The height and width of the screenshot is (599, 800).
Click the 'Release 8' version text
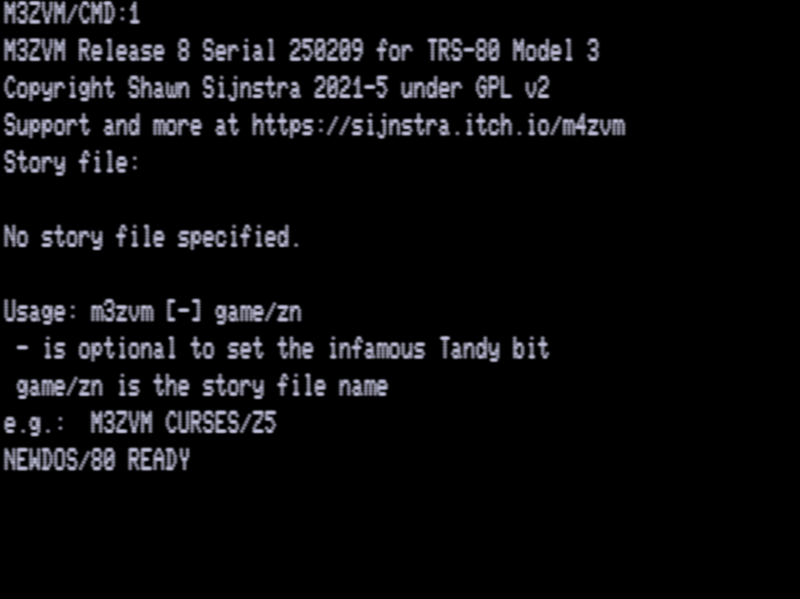(x=134, y=51)
